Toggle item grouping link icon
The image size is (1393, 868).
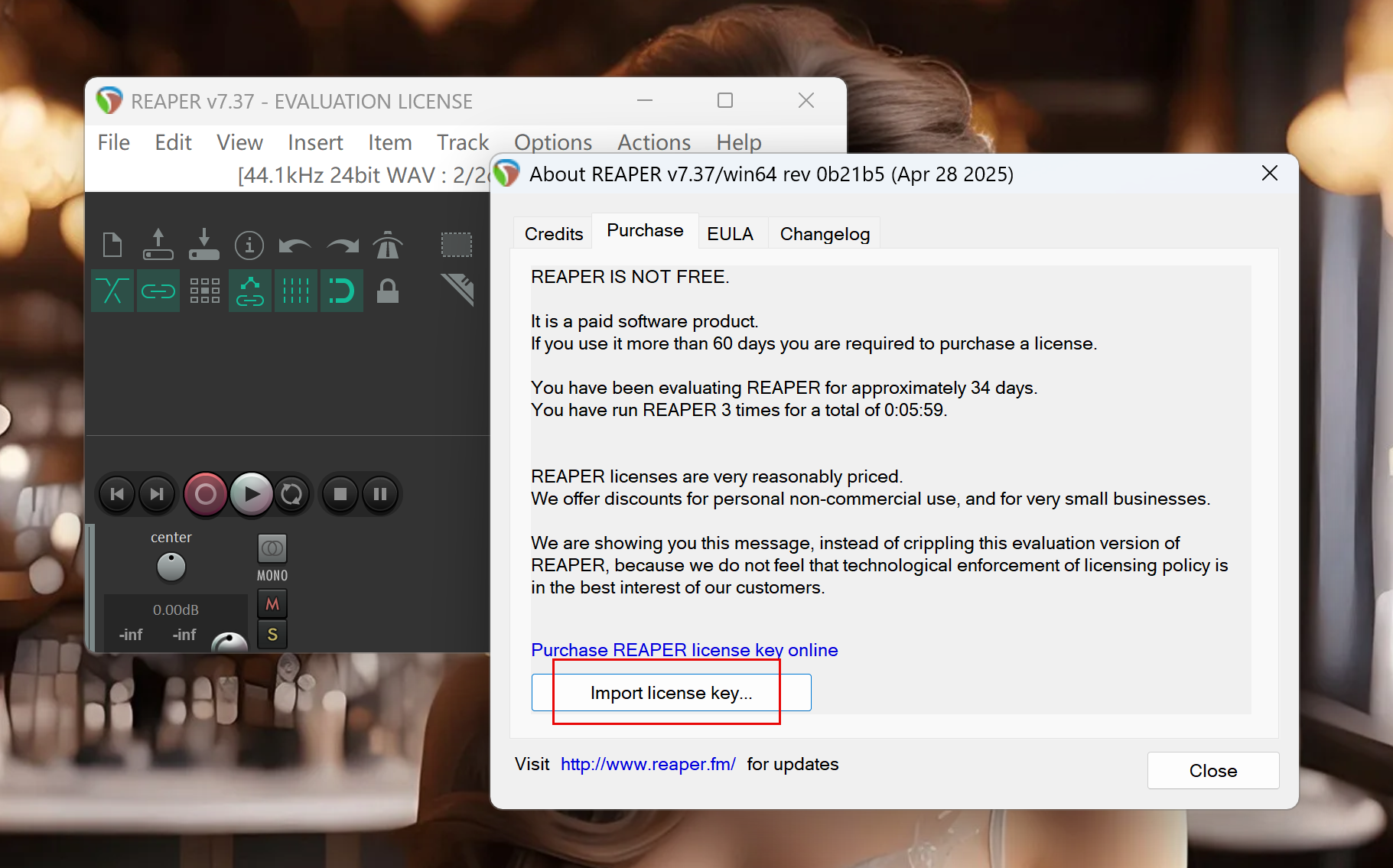coord(158,291)
